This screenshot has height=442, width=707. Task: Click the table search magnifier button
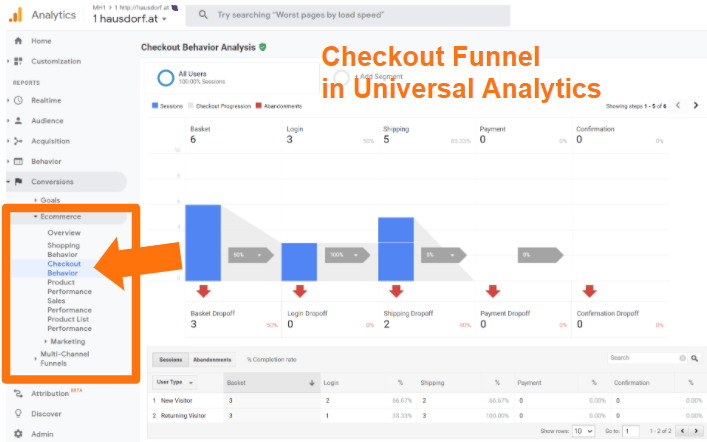pyautogui.click(x=694, y=358)
